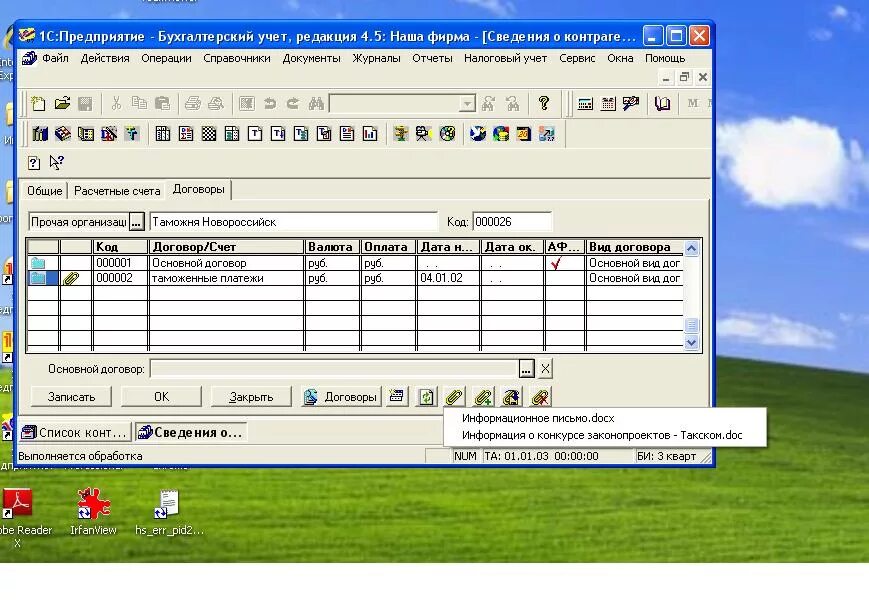Click the context help arrow-question icon

(57, 162)
